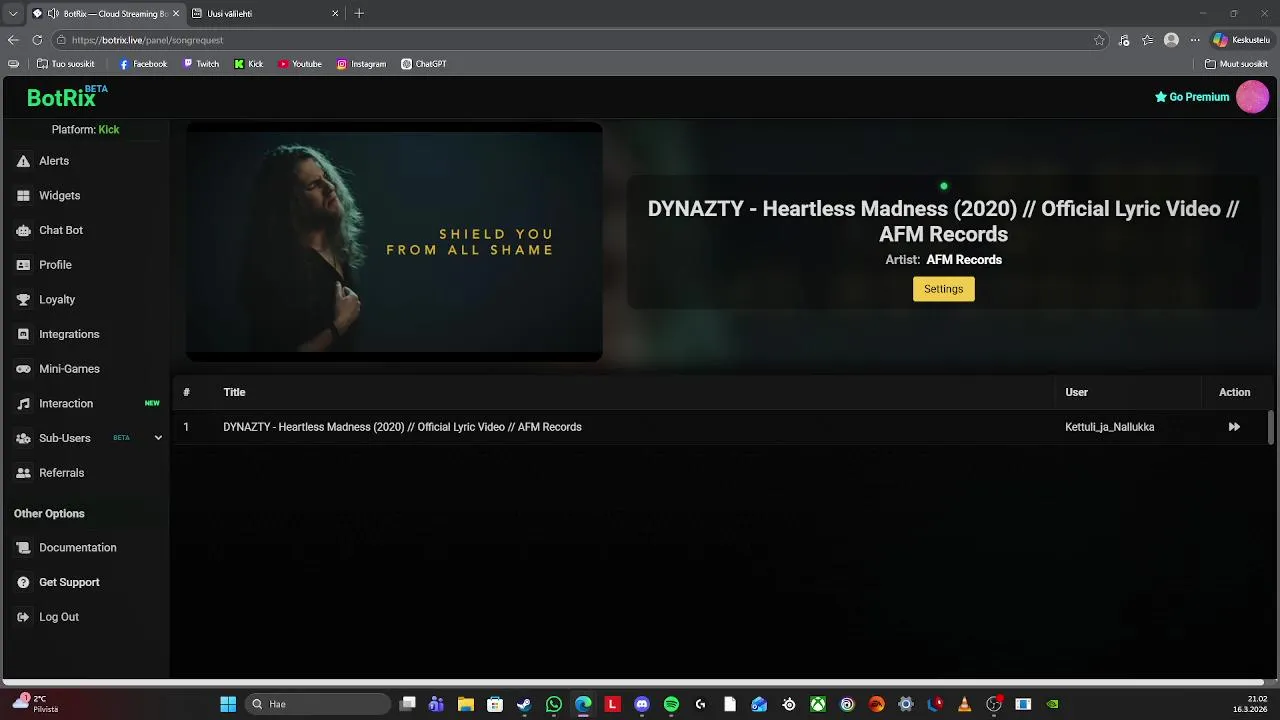Expand the Sub-Users chevron
Image resolution: width=1280 pixels, height=720 pixels.
[x=158, y=438]
